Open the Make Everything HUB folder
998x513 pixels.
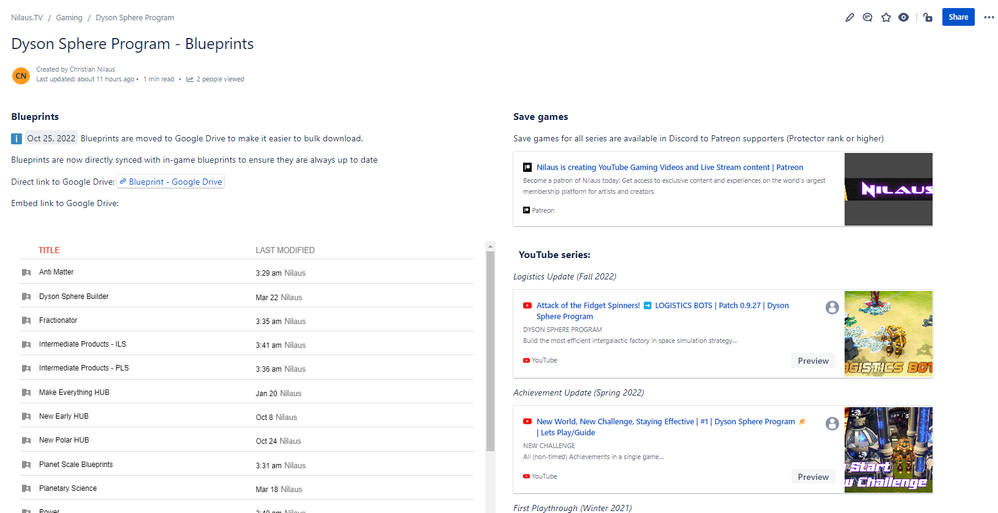pos(74,392)
